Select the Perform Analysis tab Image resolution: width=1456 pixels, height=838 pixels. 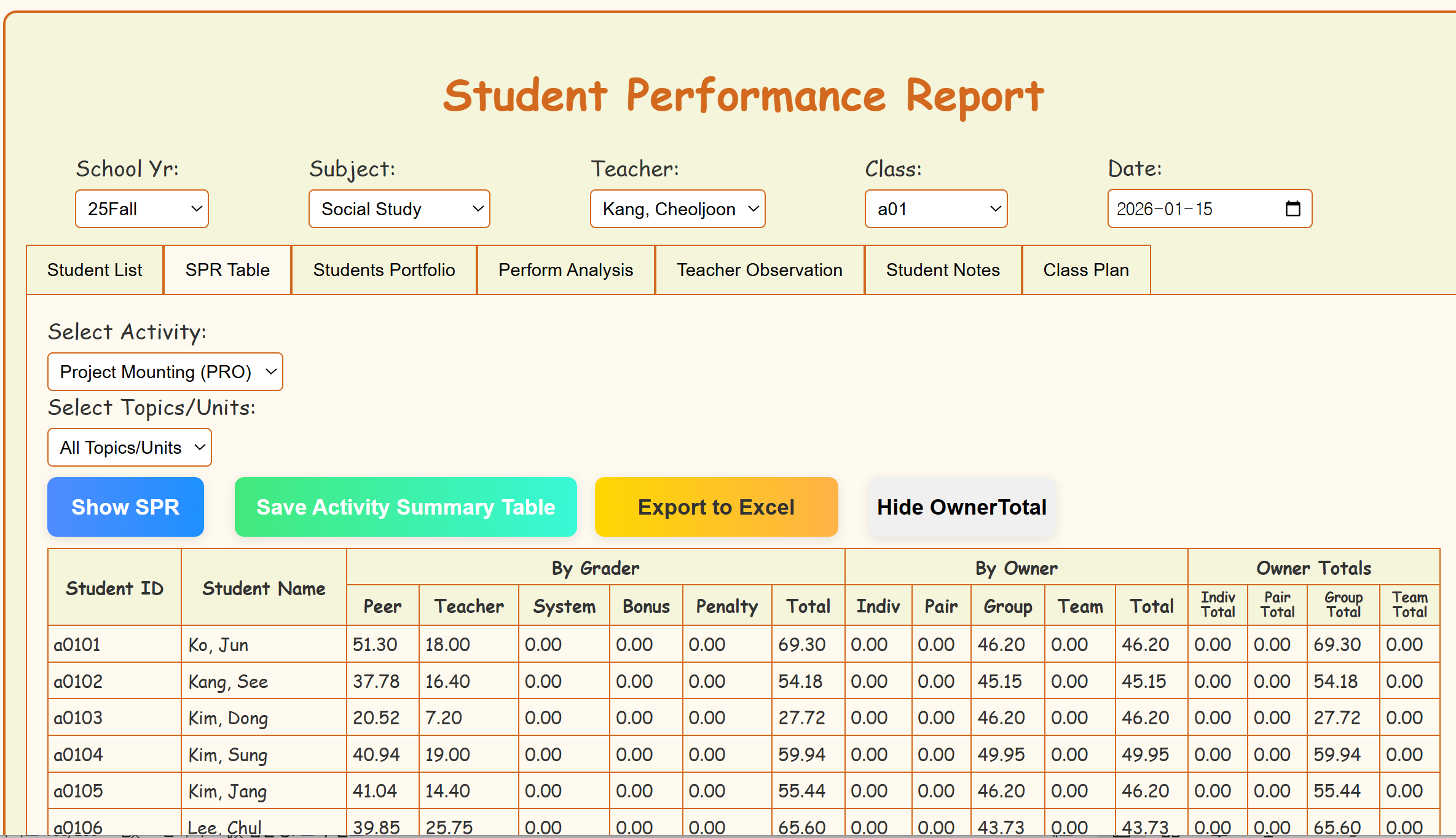click(565, 270)
